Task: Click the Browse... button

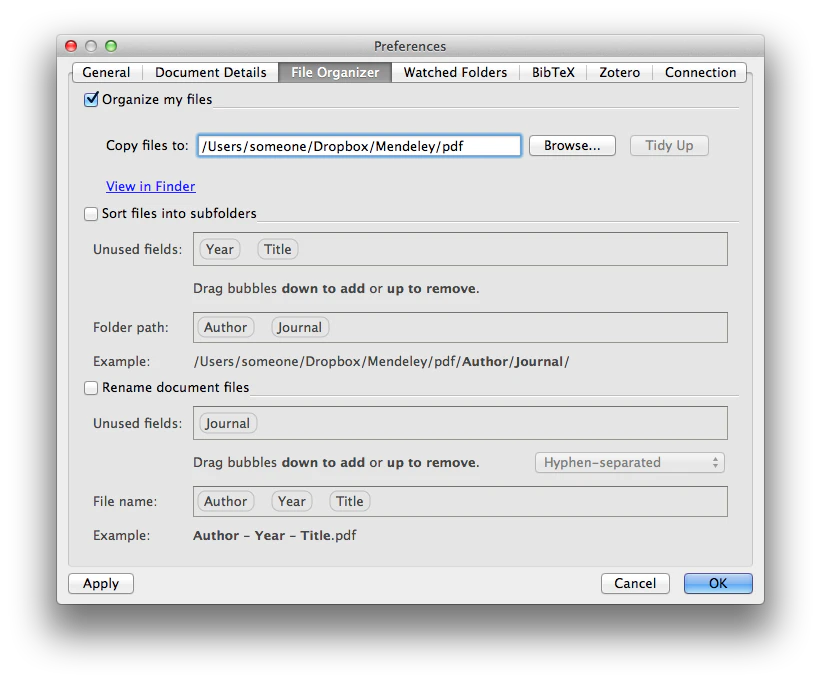Action: (572, 146)
